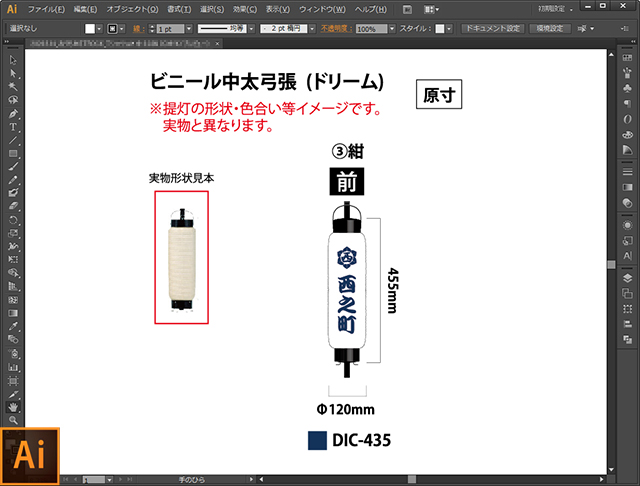640x486 pixels.
Task: Pick the Rectangle tool
Action: 13,153
